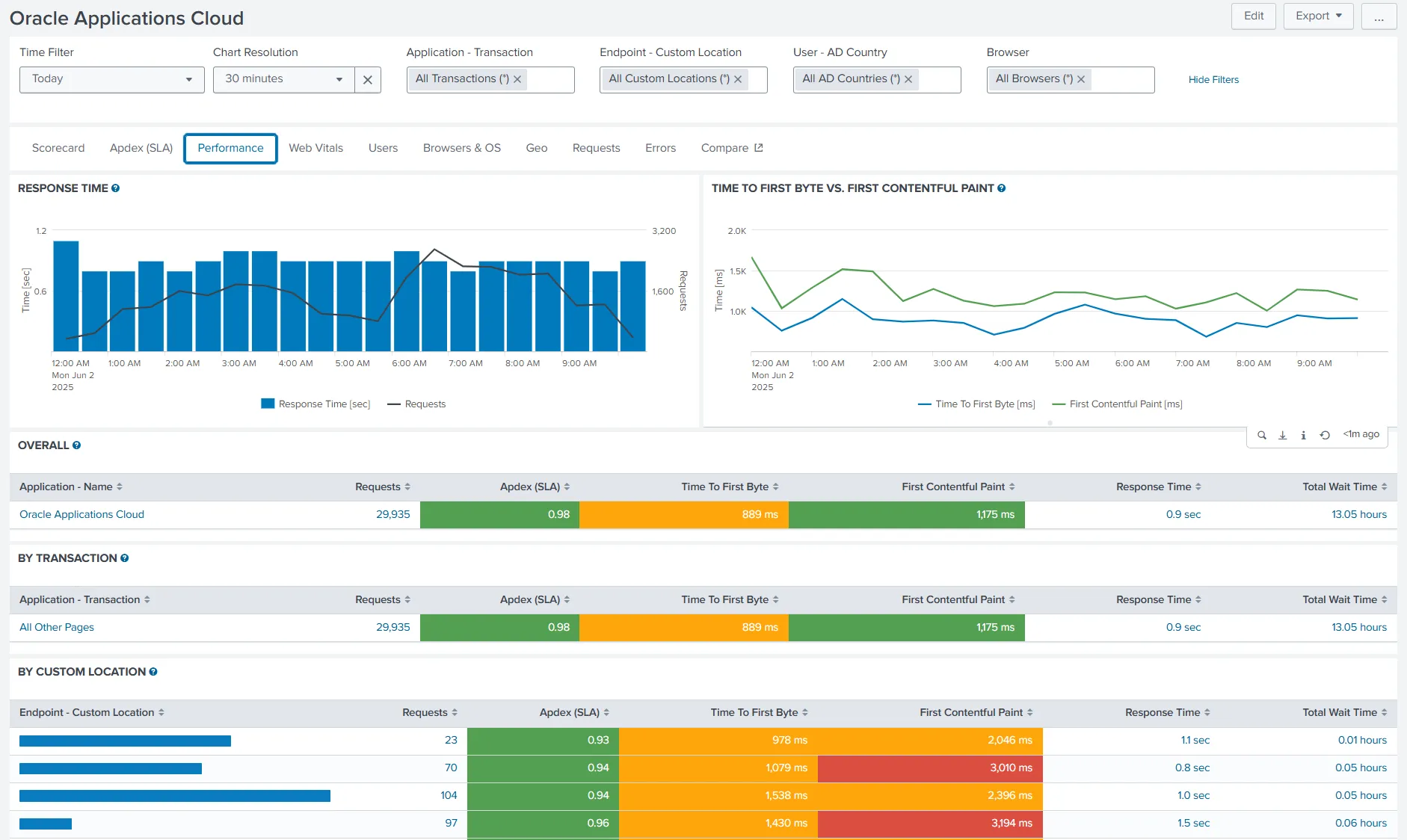Sort Overall table by Requests column
This screenshot has height=840, width=1407.
(x=383, y=487)
